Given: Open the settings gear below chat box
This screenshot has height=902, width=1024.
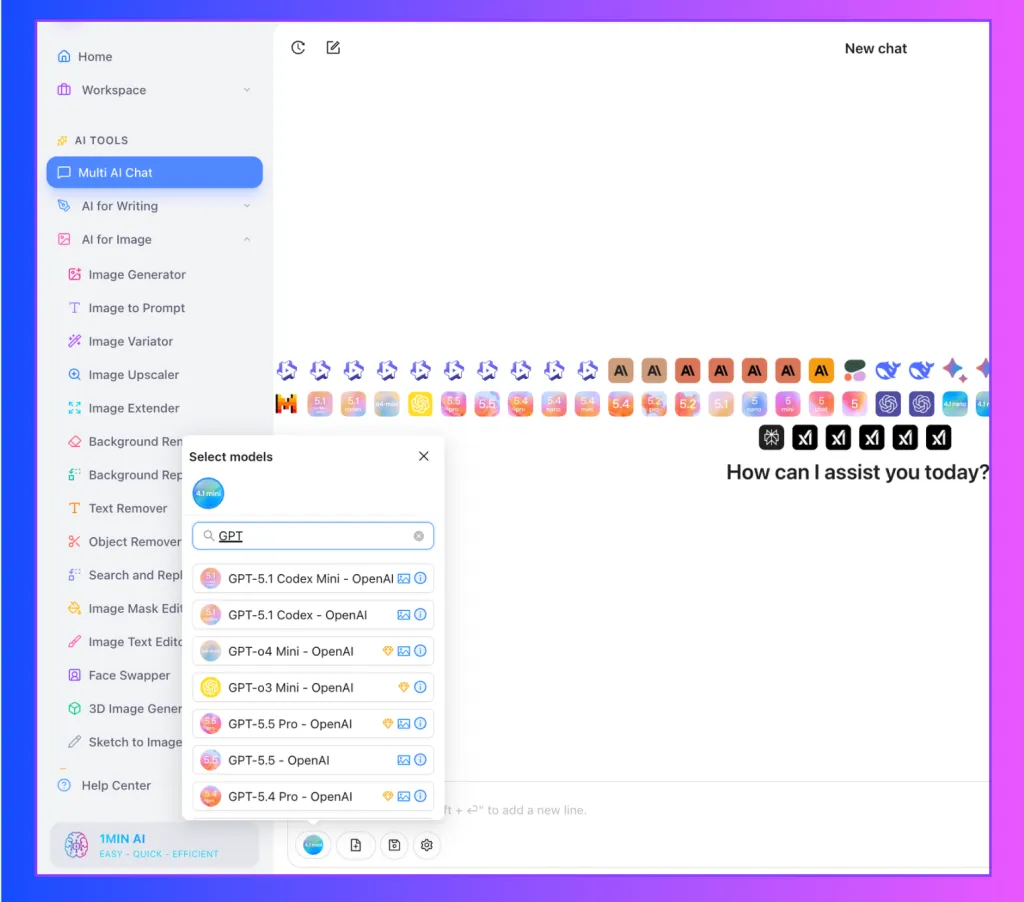Looking at the screenshot, I should point(426,845).
